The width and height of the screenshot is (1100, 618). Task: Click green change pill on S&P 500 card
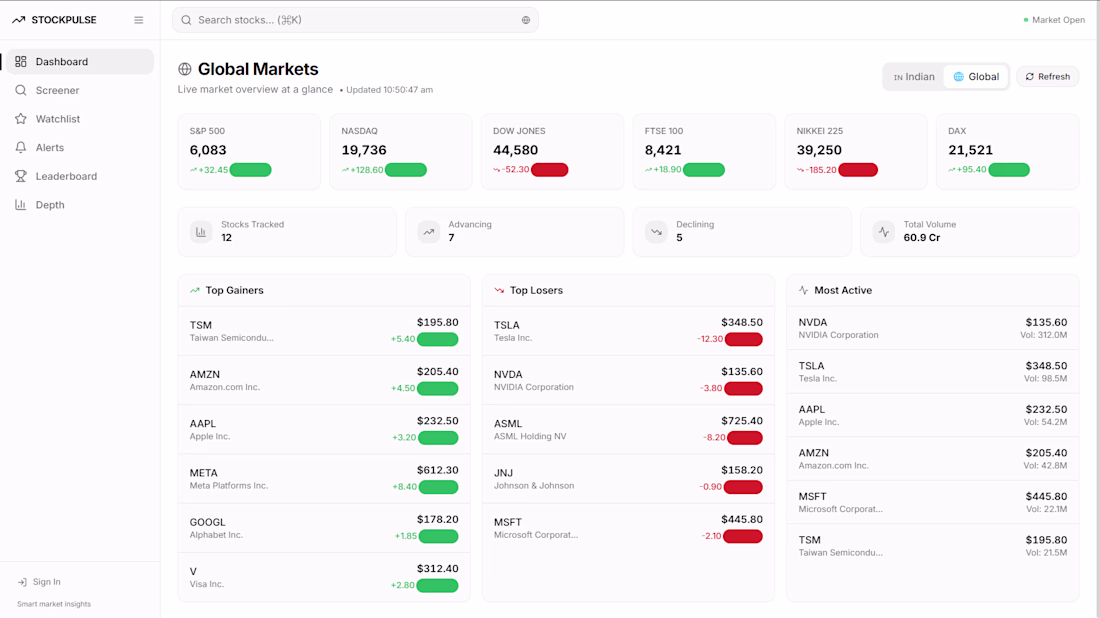pos(250,170)
